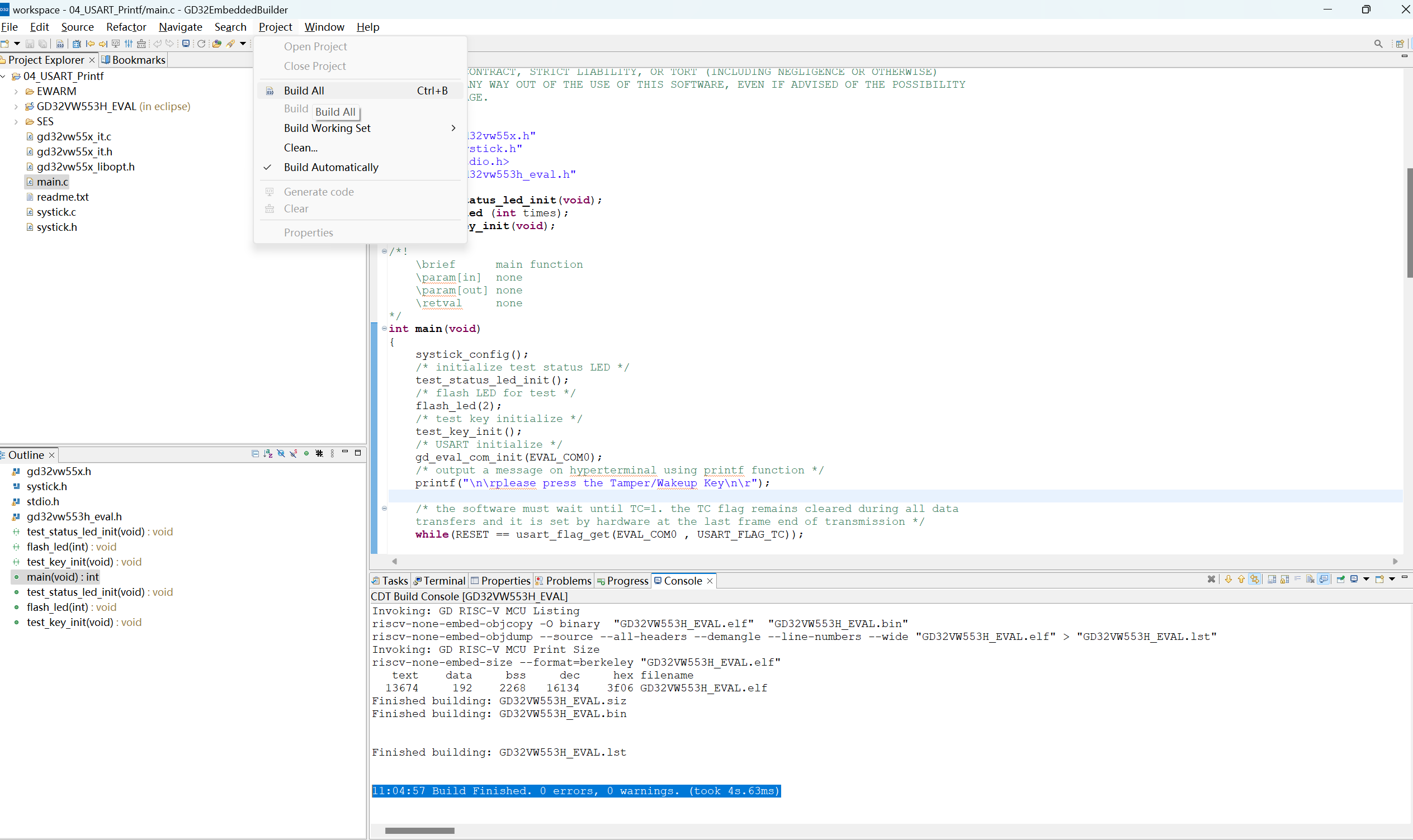Viewport: 1413px width, 840px height.
Task: Sort Outline entries alphabetically
Action: tap(268, 453)
